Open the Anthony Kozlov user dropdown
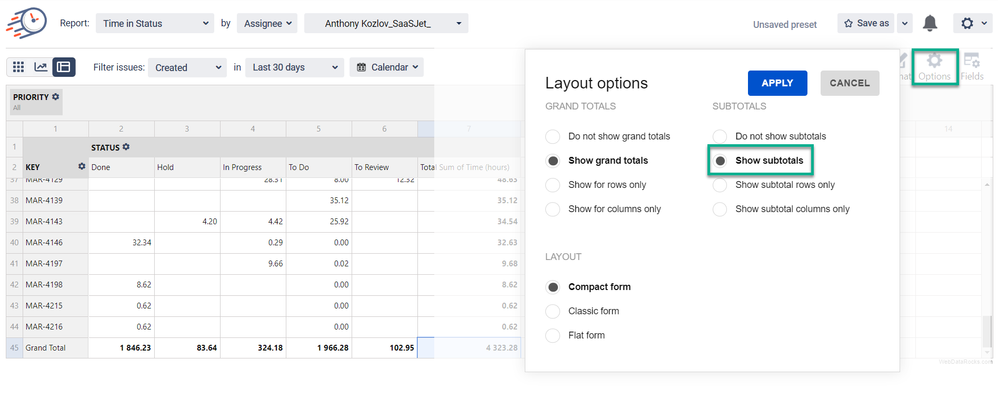The image size is (998, 399). tap(386, 24)
